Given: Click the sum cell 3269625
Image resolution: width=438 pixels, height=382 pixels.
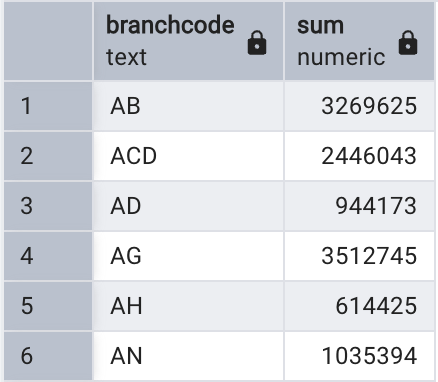Looking at the screenshot, I should coord(360,106).
